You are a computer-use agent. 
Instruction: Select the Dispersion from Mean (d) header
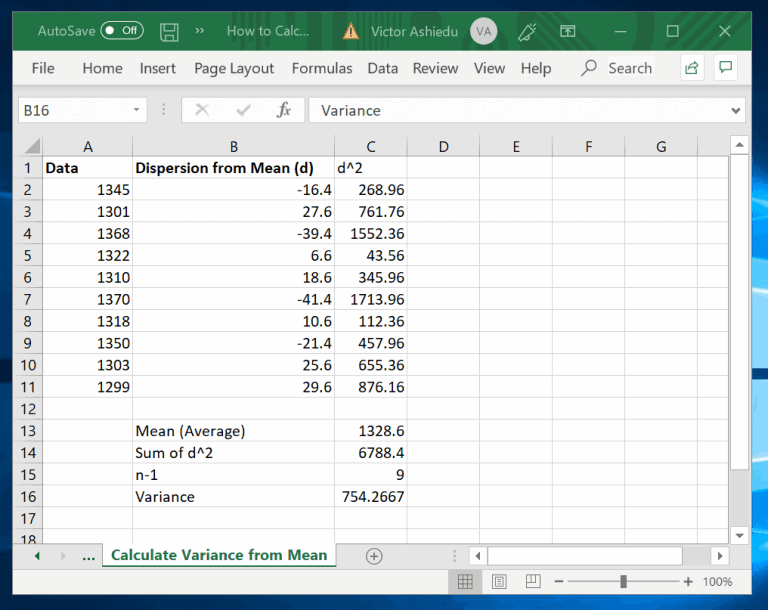point(233,168)
